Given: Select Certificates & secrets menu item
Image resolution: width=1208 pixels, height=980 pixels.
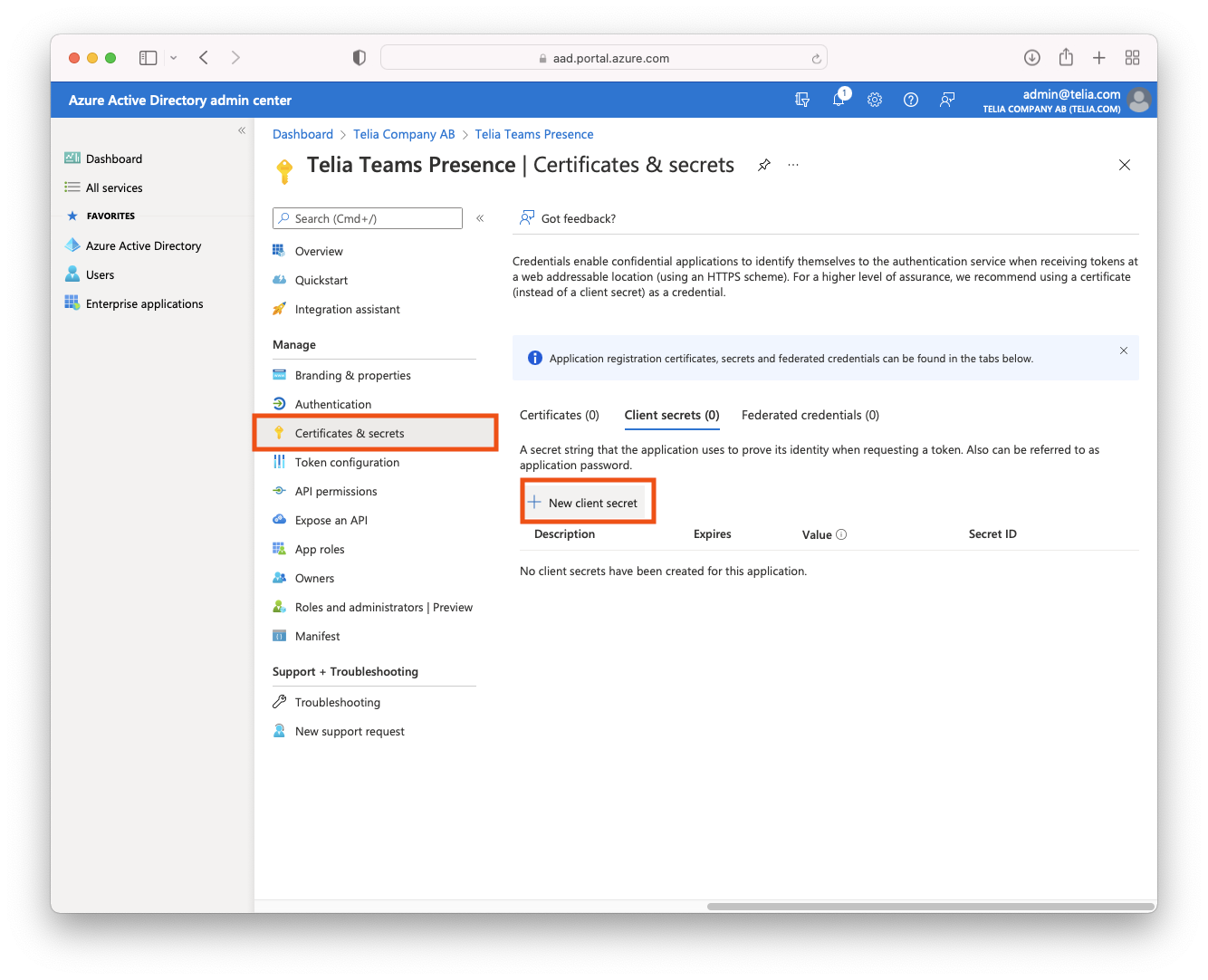Looking at the screenshot, I should pyautogui.click(x=375, y=433).
